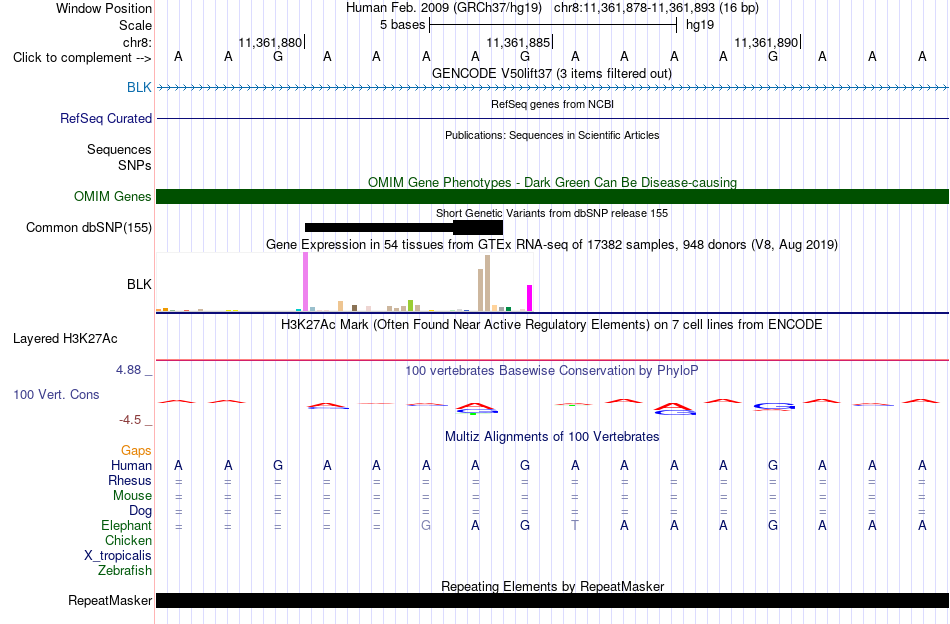Viewport: 950px width, 624px height.
Task: Click the GTEx Gene Expression title text
Action: click(552, 245)
